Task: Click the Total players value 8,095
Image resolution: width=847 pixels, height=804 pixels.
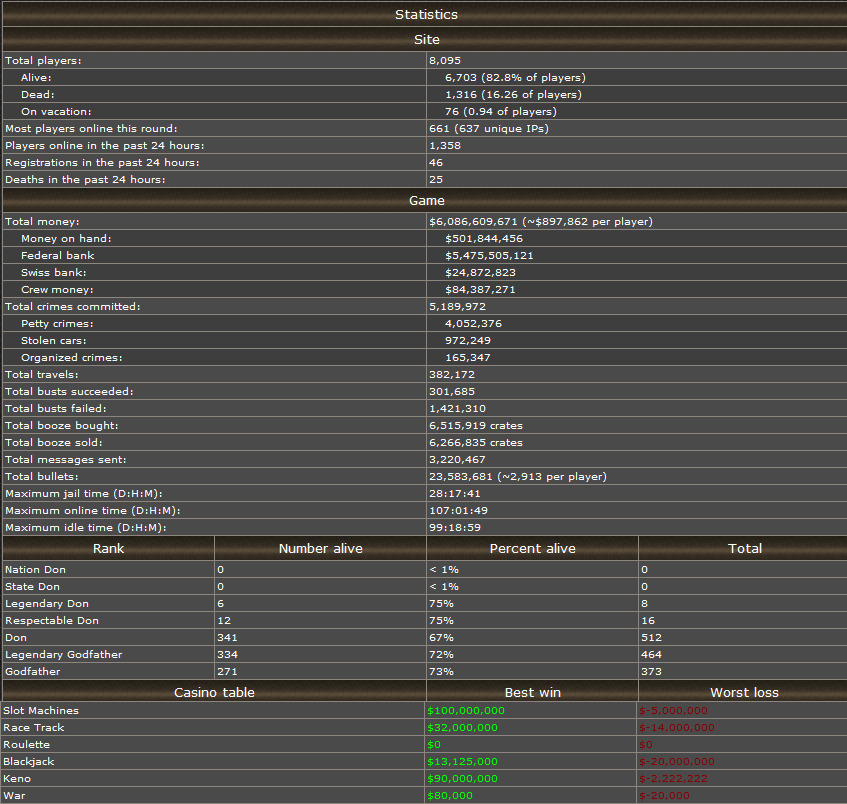Action: [445, 61]
